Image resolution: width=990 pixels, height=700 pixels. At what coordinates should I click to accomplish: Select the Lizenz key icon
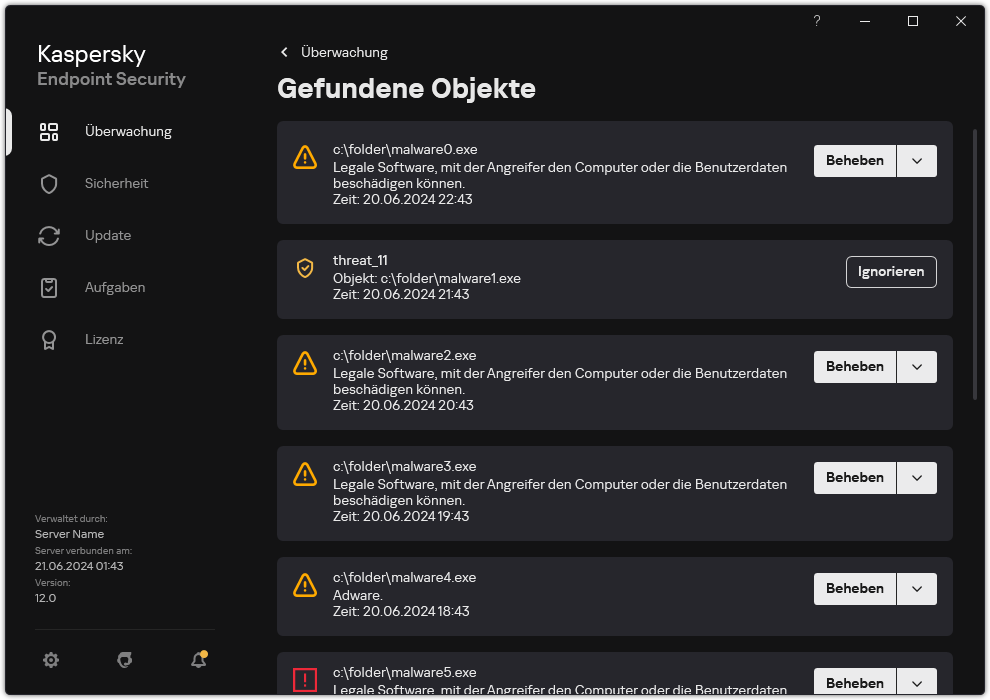tap(49, 339)
